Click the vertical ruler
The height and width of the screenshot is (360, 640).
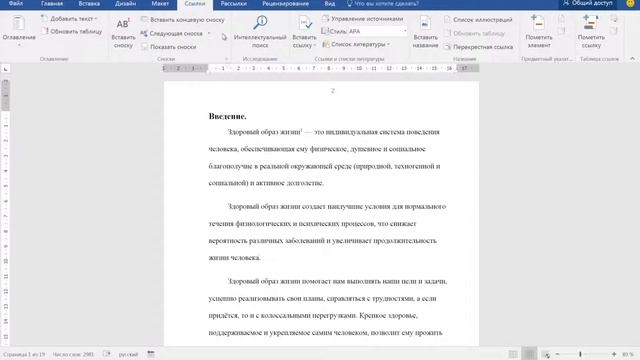pyautogui.click(x=6, y=212)
